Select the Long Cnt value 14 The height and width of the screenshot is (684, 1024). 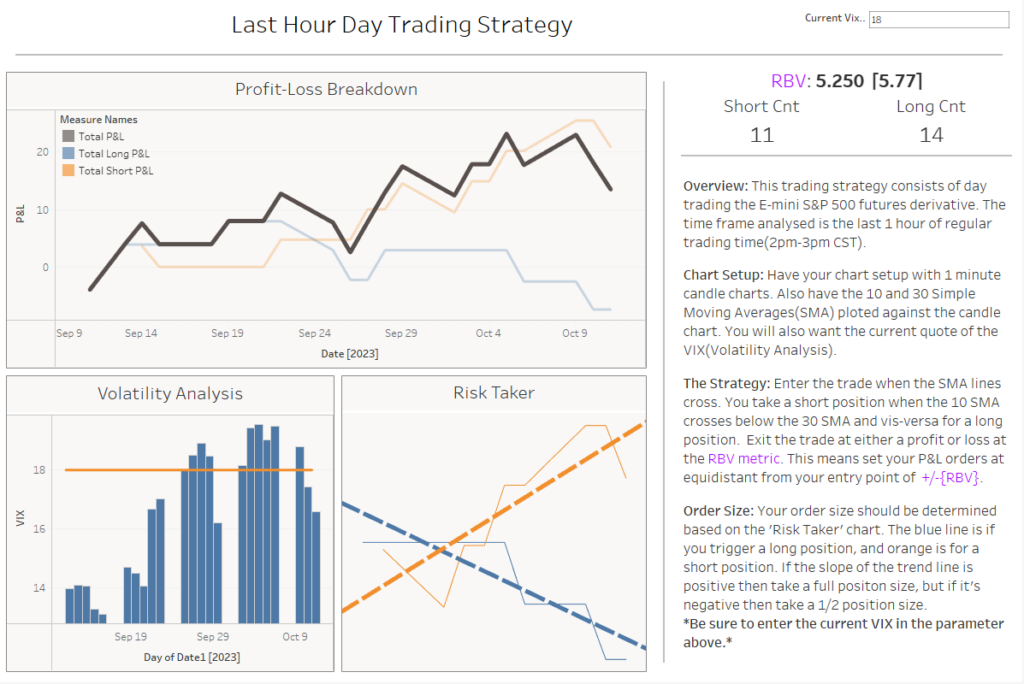(x=931, y=134)
